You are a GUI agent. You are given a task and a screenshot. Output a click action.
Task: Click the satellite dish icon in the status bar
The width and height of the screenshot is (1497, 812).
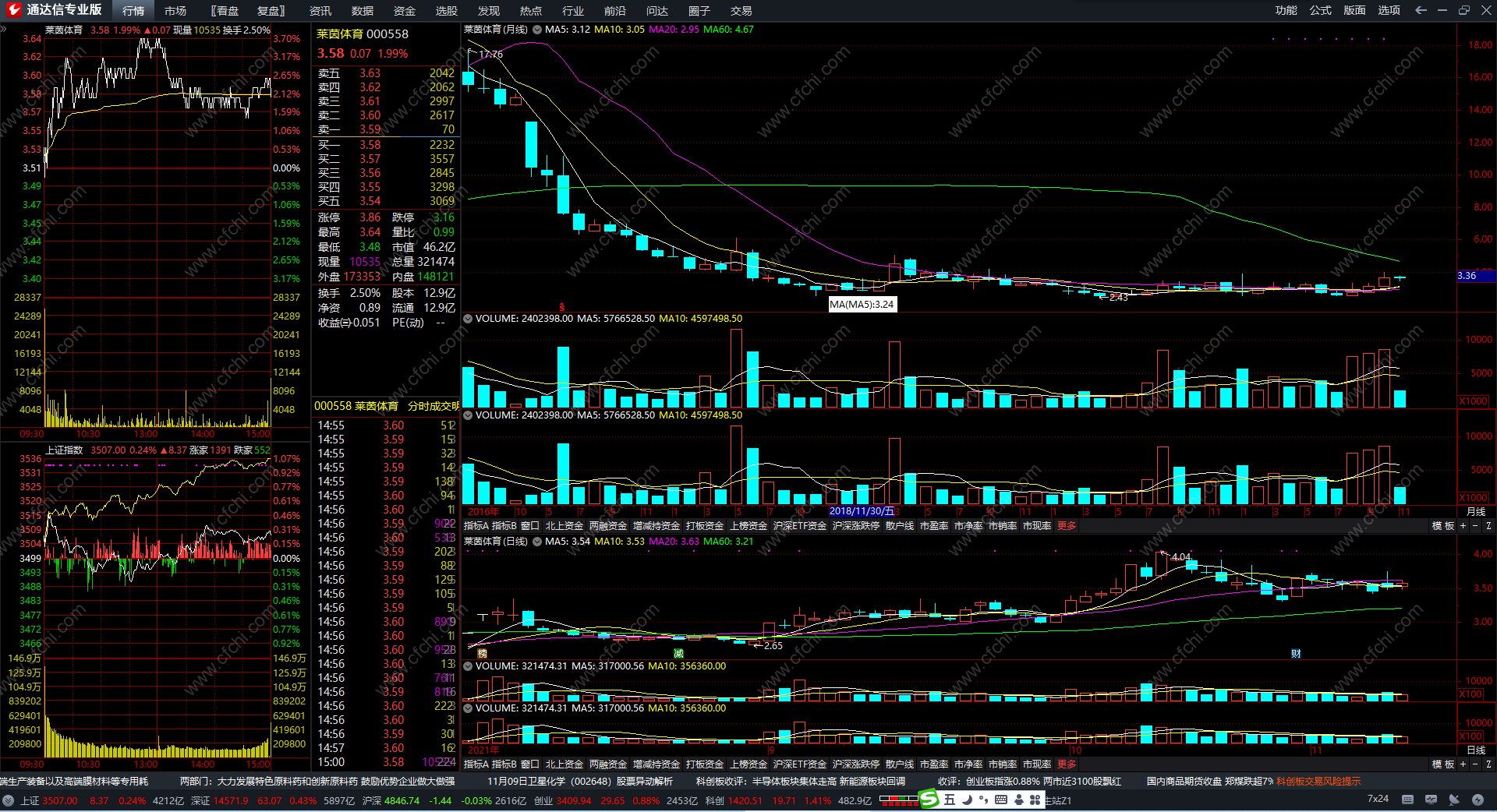[1454, 800]
